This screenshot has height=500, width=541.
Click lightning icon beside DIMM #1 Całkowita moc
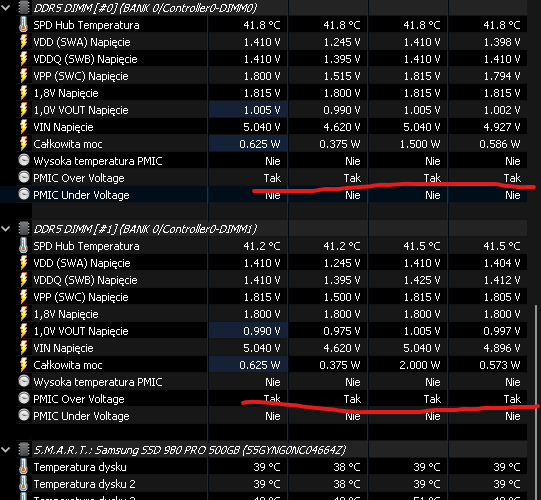[23, 365]
